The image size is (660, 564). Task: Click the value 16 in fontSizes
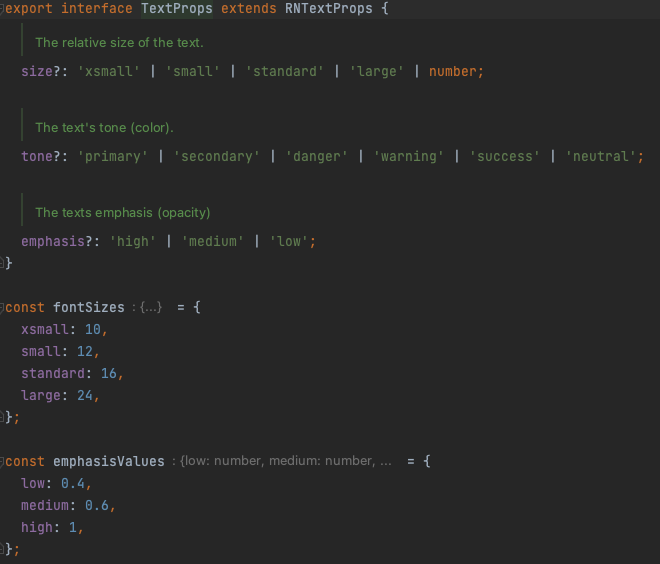tap(109, 373)
